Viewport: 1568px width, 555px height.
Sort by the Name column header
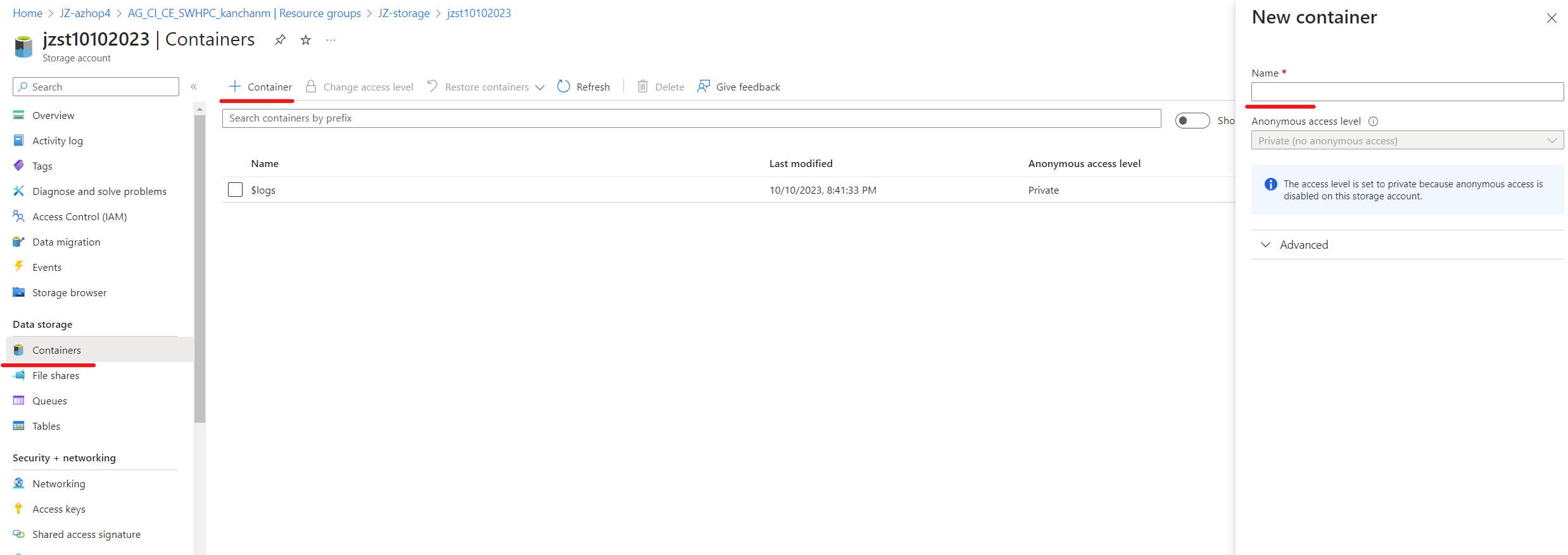tap(265, 163)
